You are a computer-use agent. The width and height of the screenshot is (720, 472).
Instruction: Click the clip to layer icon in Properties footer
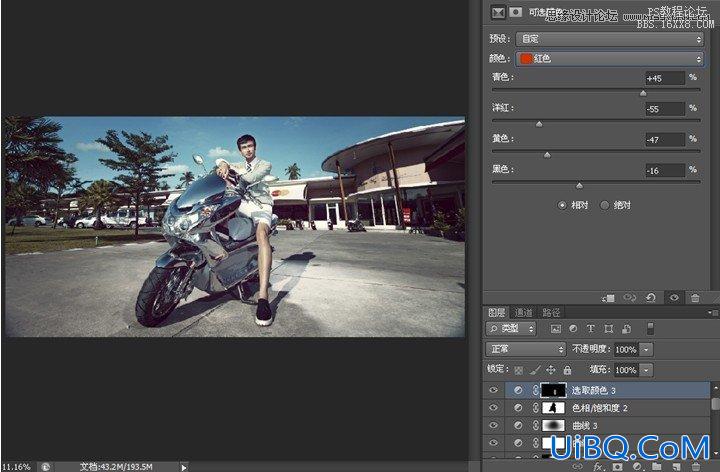609,298
